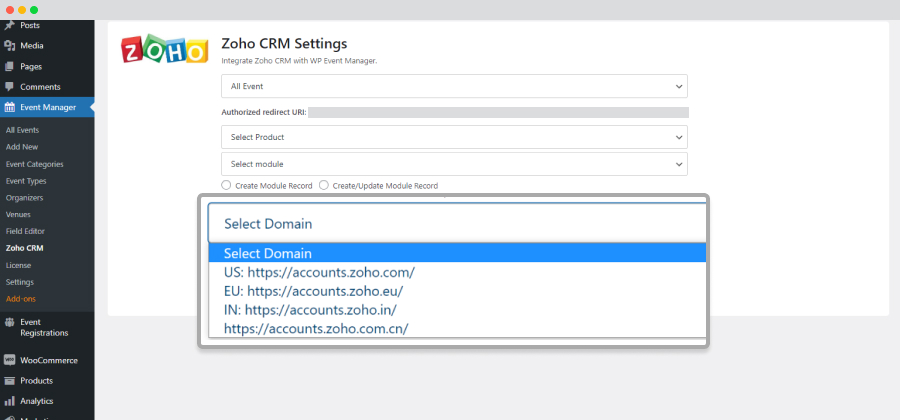Click the Zoho CRM Settings heading
900x420 pixels.
(284, 44)
